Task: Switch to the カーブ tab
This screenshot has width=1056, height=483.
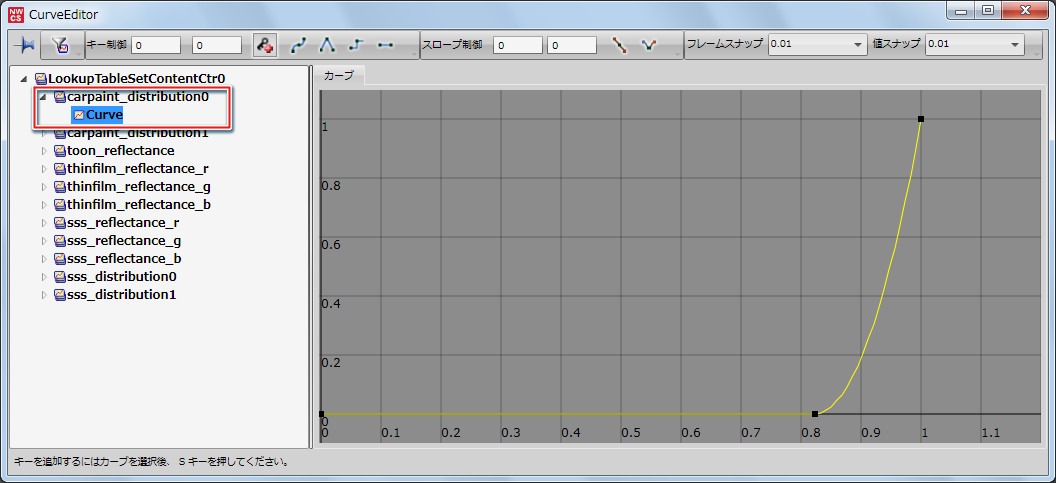Action: point(339,76)
